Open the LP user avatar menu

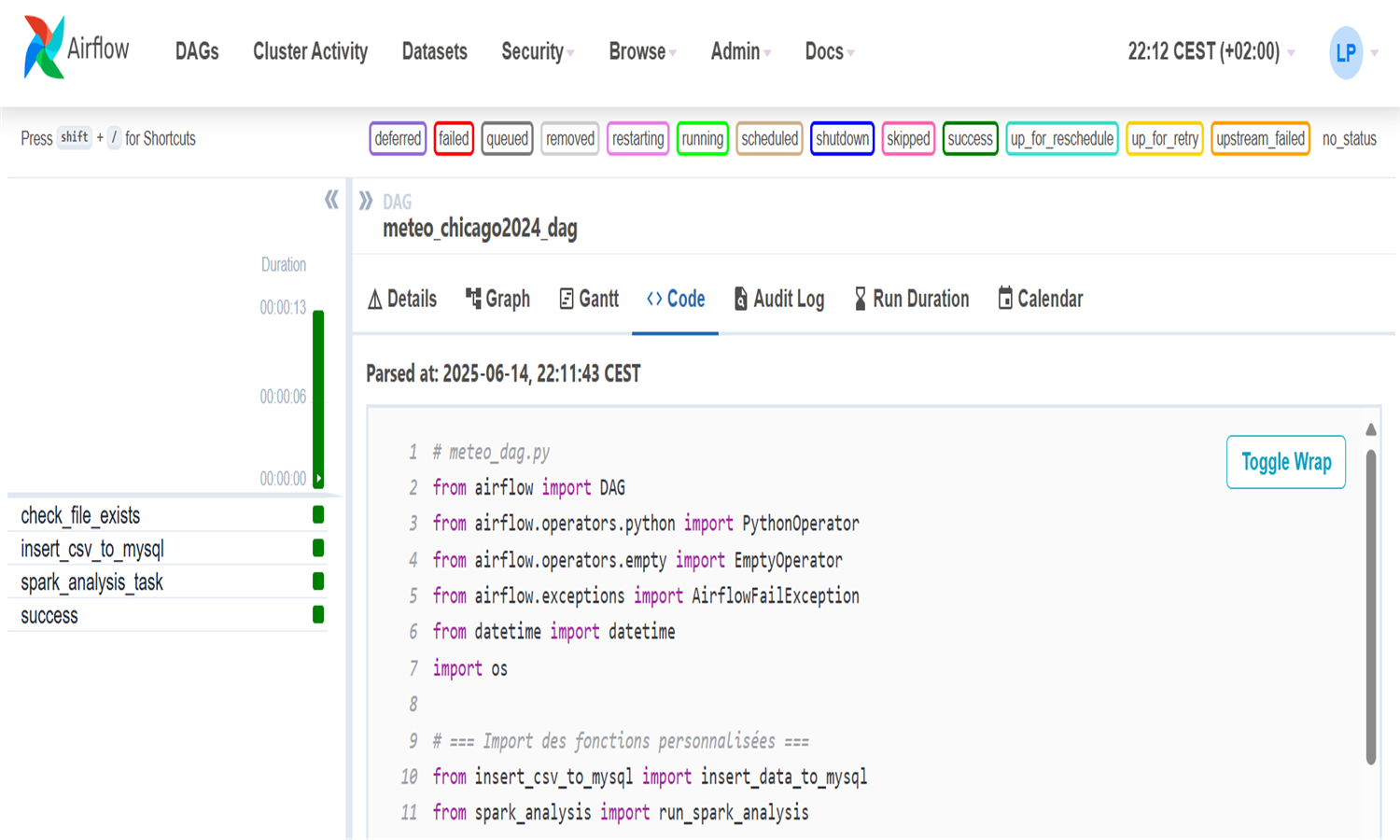click(1345, 53)
